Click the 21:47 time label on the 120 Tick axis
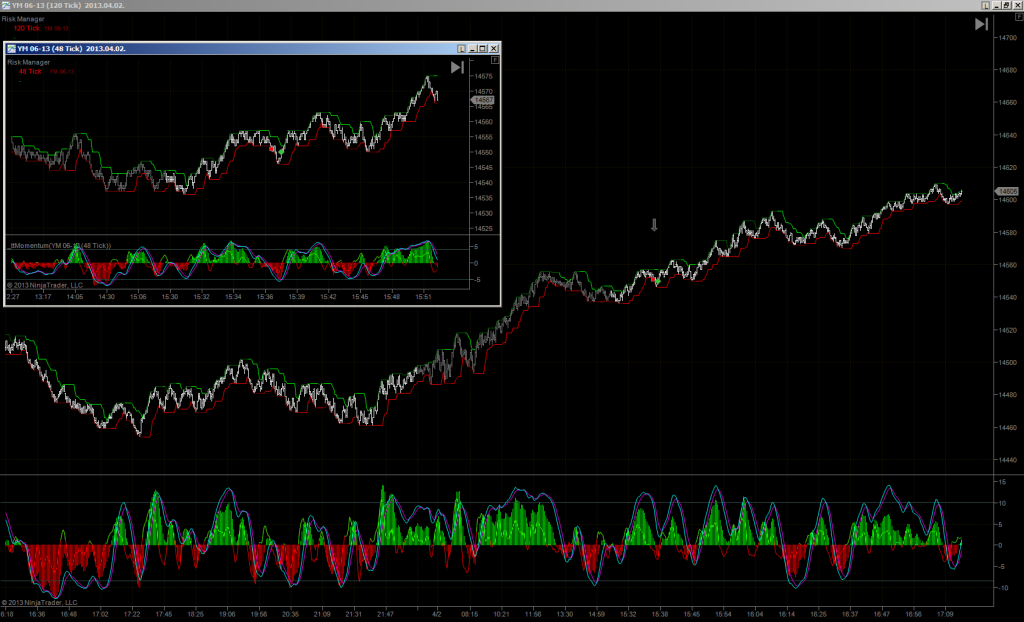Screen dimensions: 1024x622 click(385, 614)
